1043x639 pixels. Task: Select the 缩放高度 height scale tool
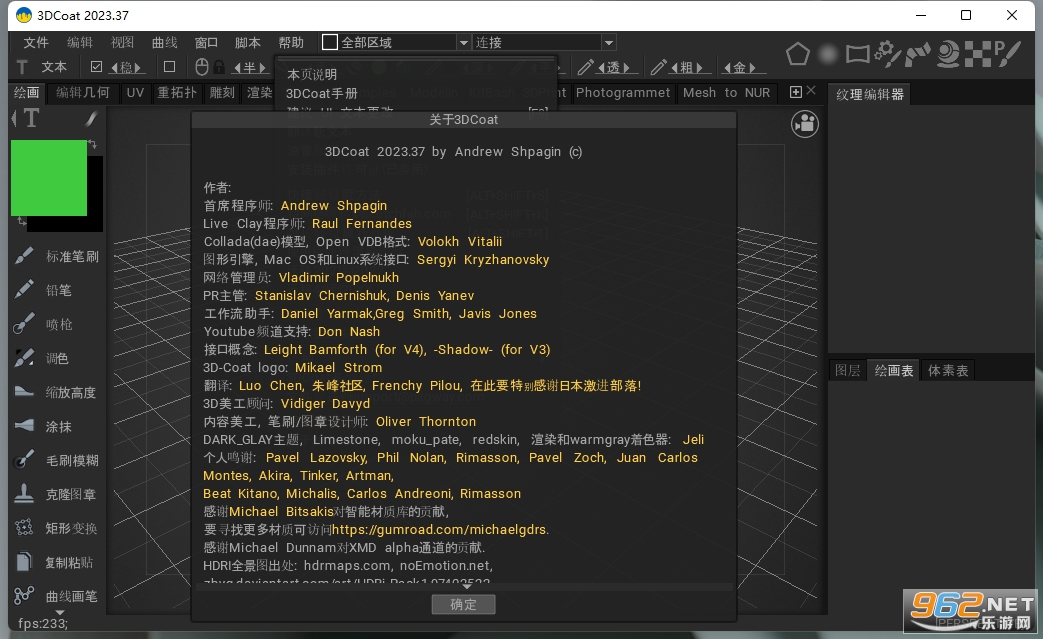coord(55,392)
